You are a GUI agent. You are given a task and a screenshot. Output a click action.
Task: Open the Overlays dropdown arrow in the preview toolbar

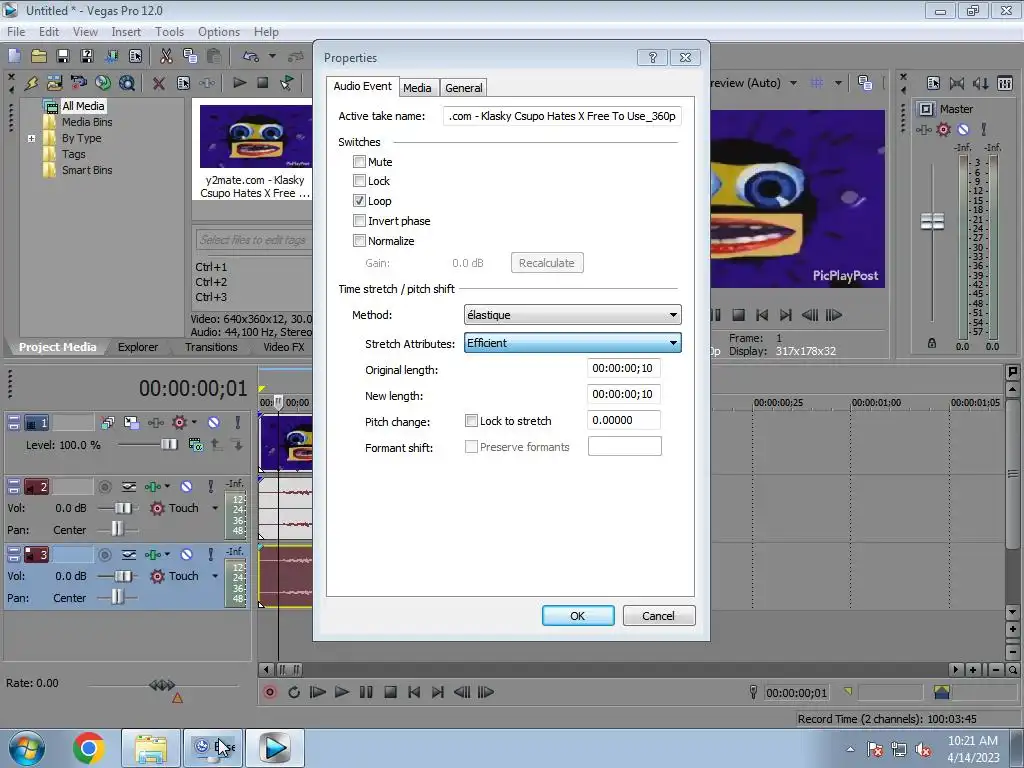(838, 83)
